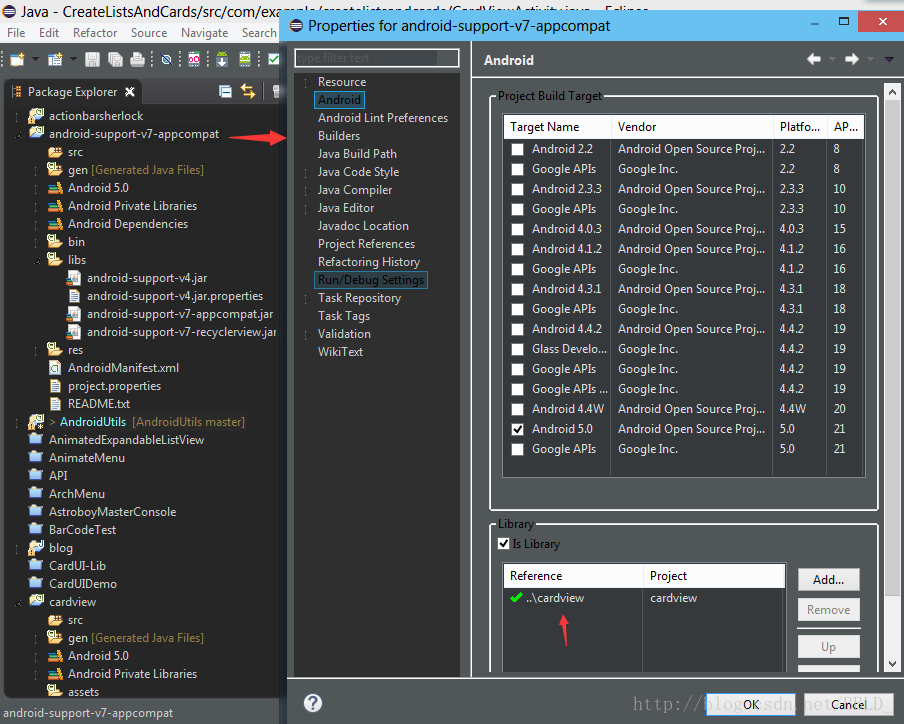904x724 pixels.
Task: Open the Android SDK Manager toolbar icon
Action: pos(222,59)
